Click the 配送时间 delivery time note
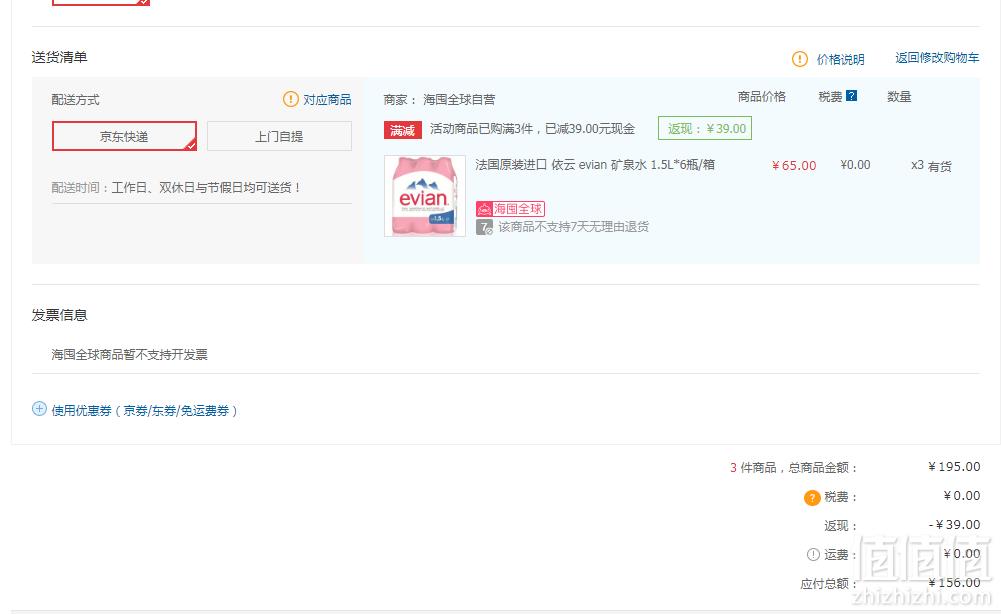The width and height of the screenshot is (1001, 614). tap(176, 188)
